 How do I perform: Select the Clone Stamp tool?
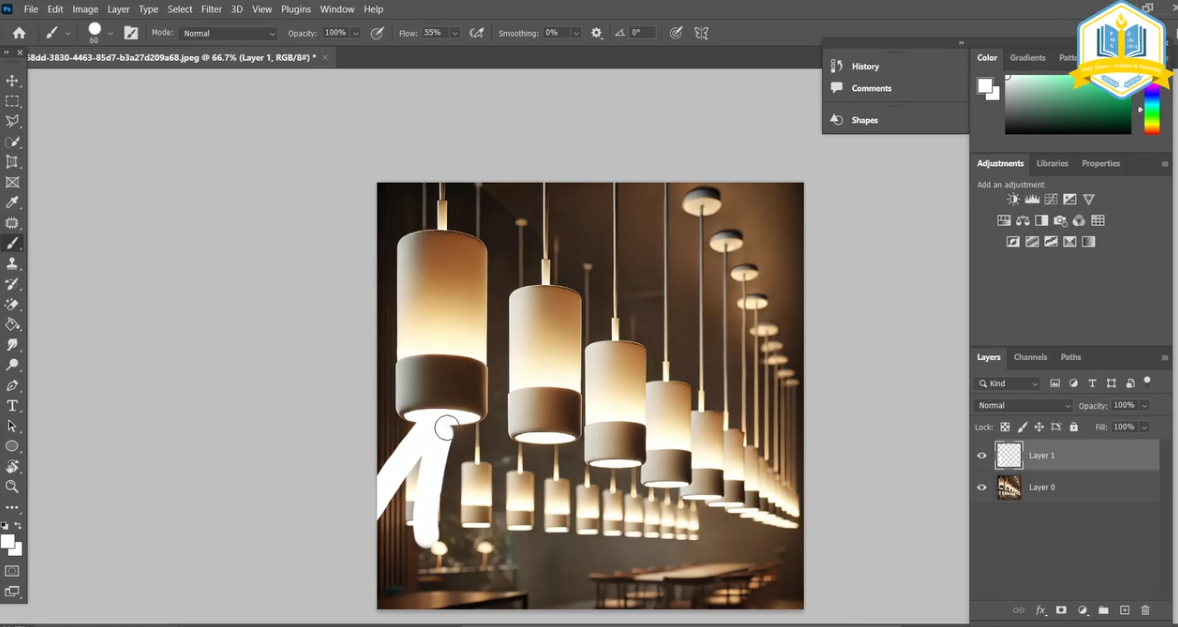click(x=12, y=264)
